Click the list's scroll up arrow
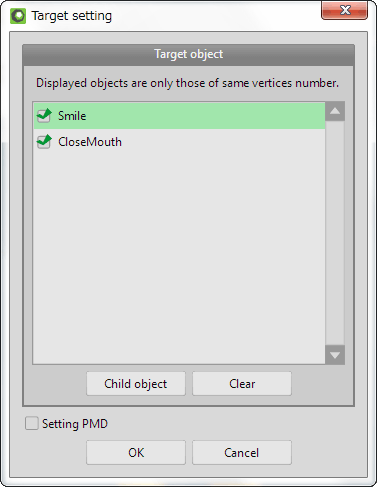The height and width of the screenshot is (487, 377). (x=335, y=111)
